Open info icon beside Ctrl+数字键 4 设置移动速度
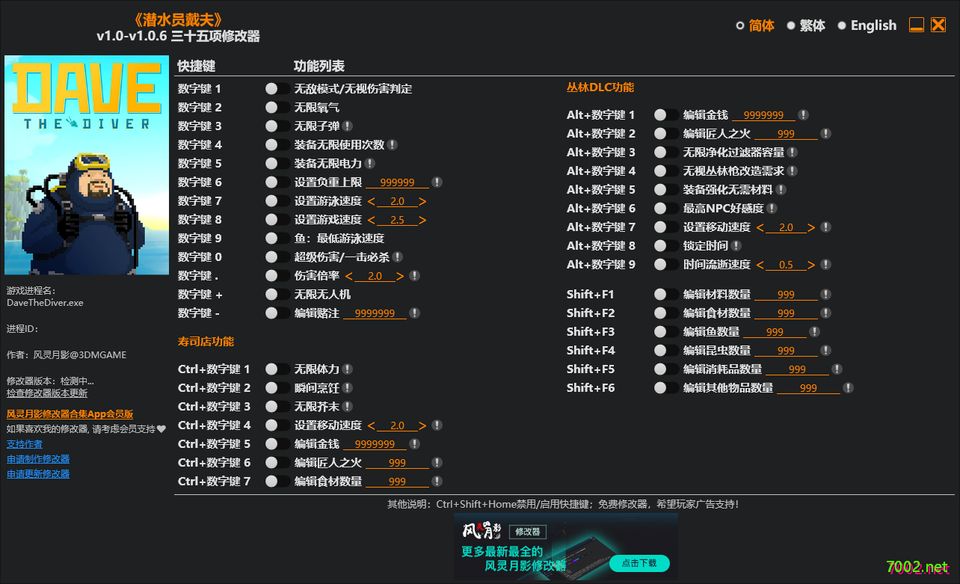 (x=437, y=425)
